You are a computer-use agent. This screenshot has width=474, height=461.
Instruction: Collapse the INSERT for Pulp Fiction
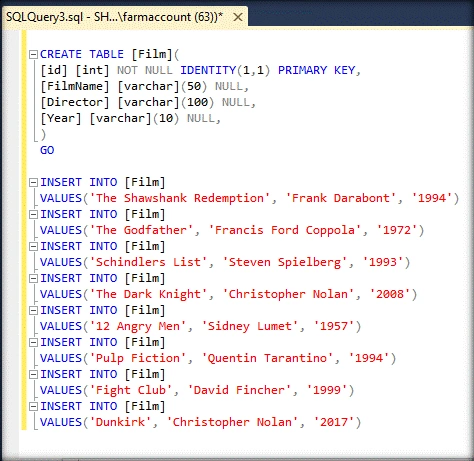33,342
